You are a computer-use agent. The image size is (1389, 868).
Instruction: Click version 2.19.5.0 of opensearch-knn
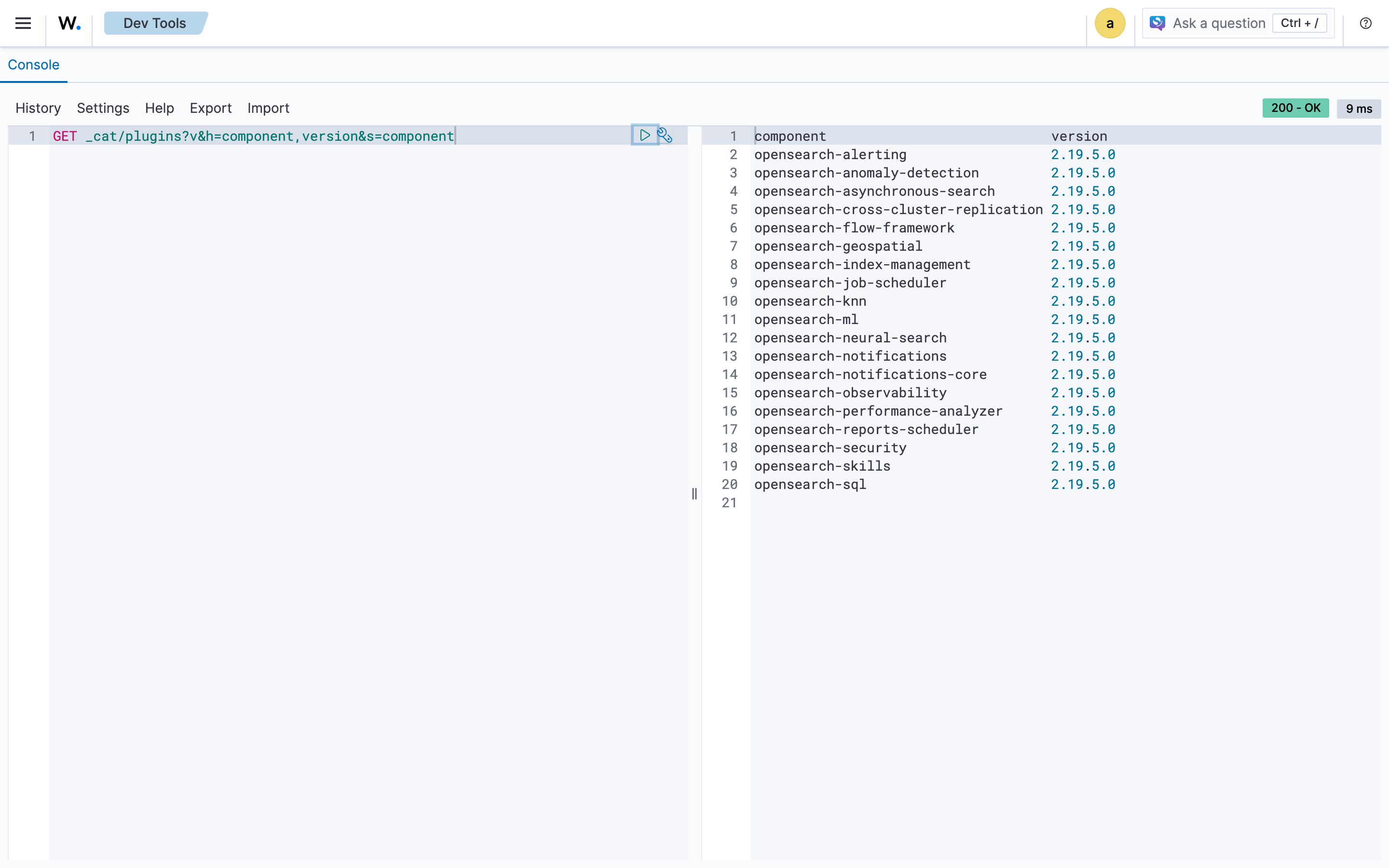pos(1083,301)
